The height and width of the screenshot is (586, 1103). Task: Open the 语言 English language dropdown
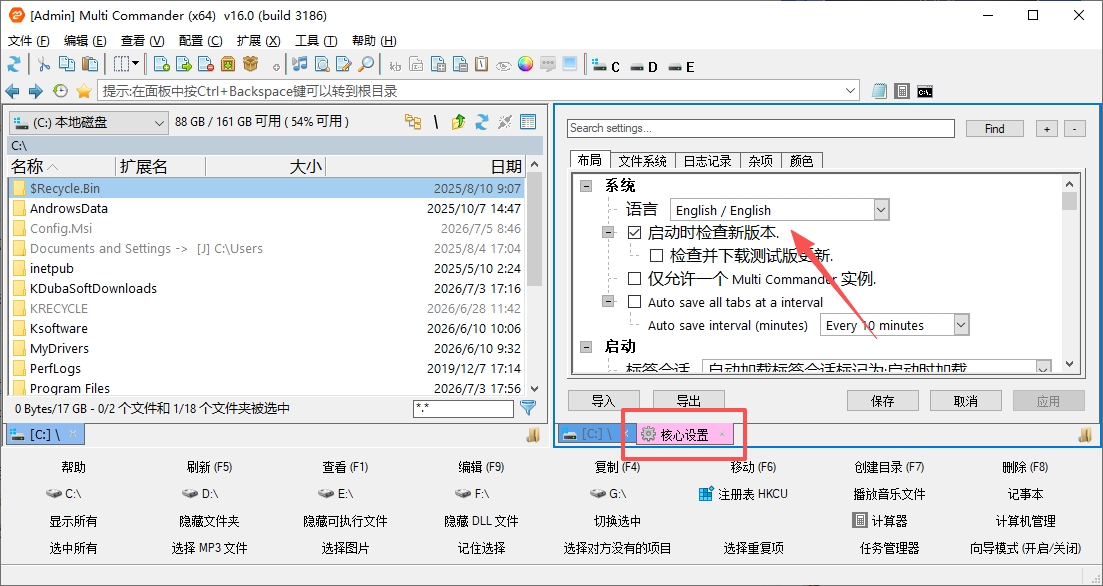[779, 210]
